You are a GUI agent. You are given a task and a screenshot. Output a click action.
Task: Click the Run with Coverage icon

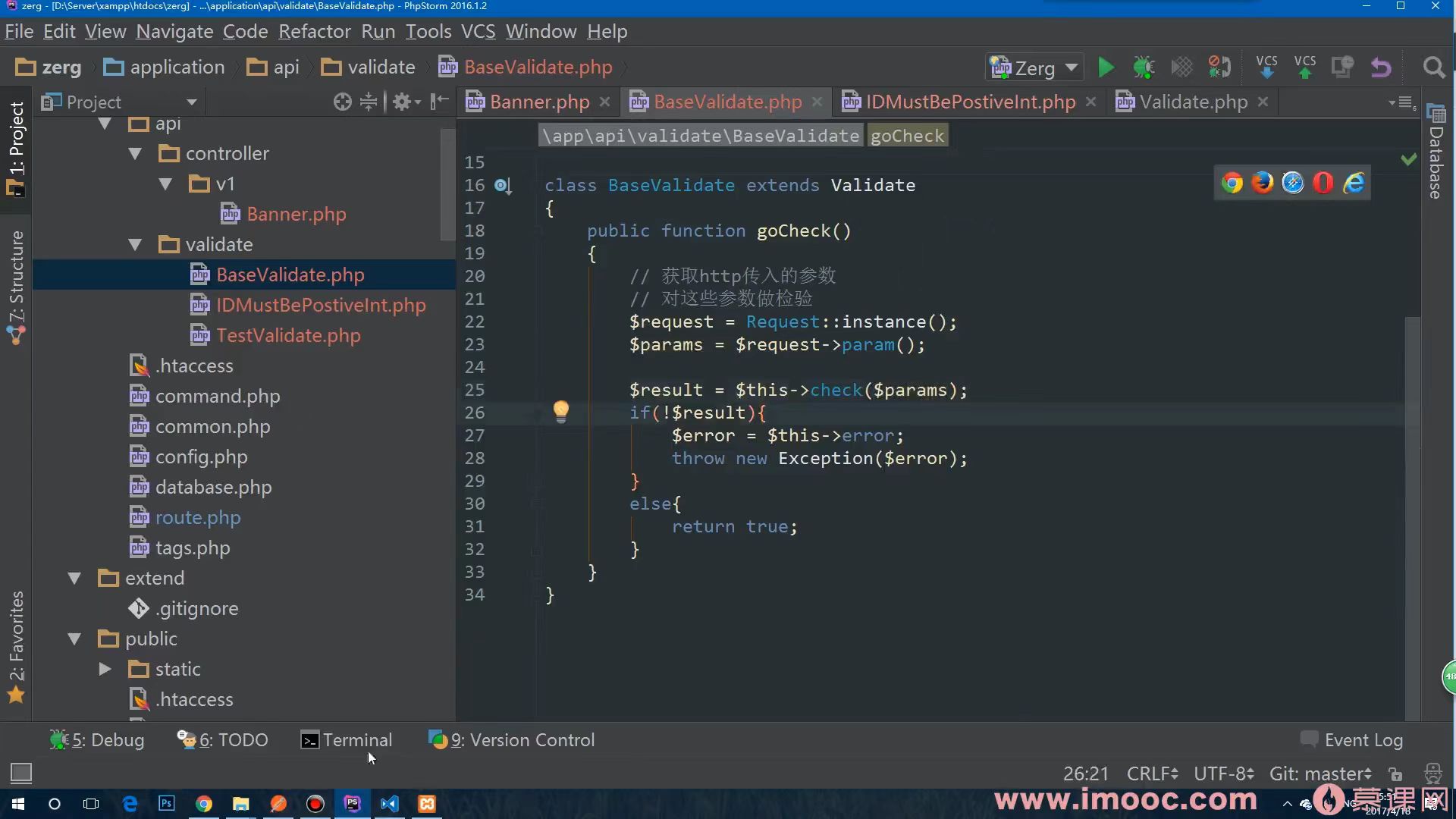[x=1181, y=67]
